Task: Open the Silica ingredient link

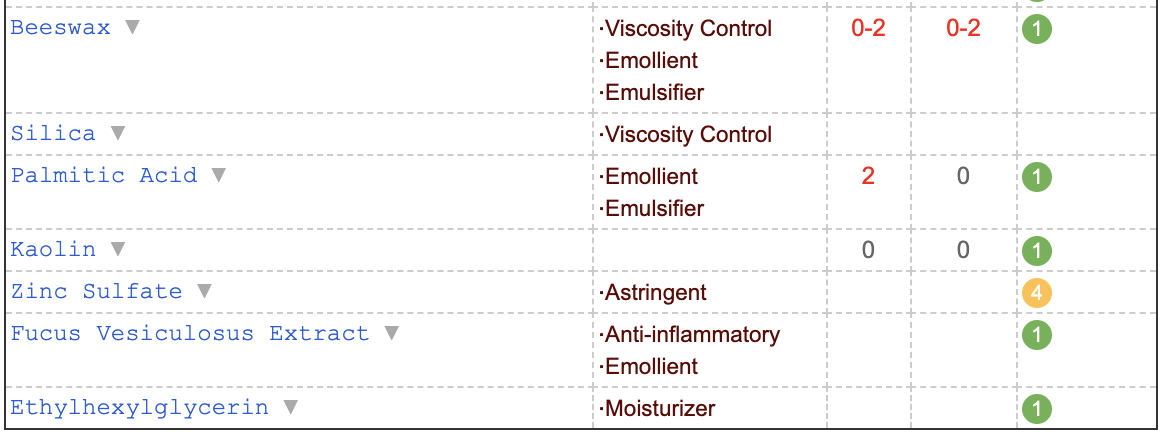Action: click(x=53, y=134)
